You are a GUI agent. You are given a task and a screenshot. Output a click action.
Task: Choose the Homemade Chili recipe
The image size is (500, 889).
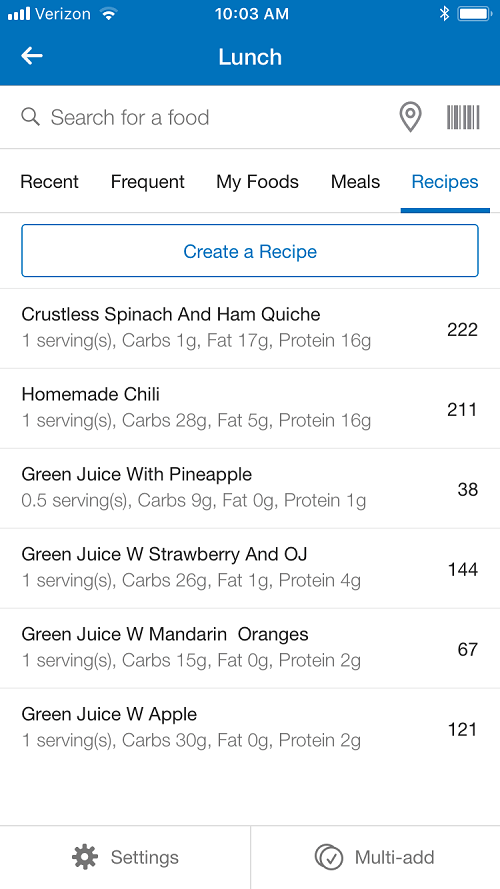[x=250, y=408]
